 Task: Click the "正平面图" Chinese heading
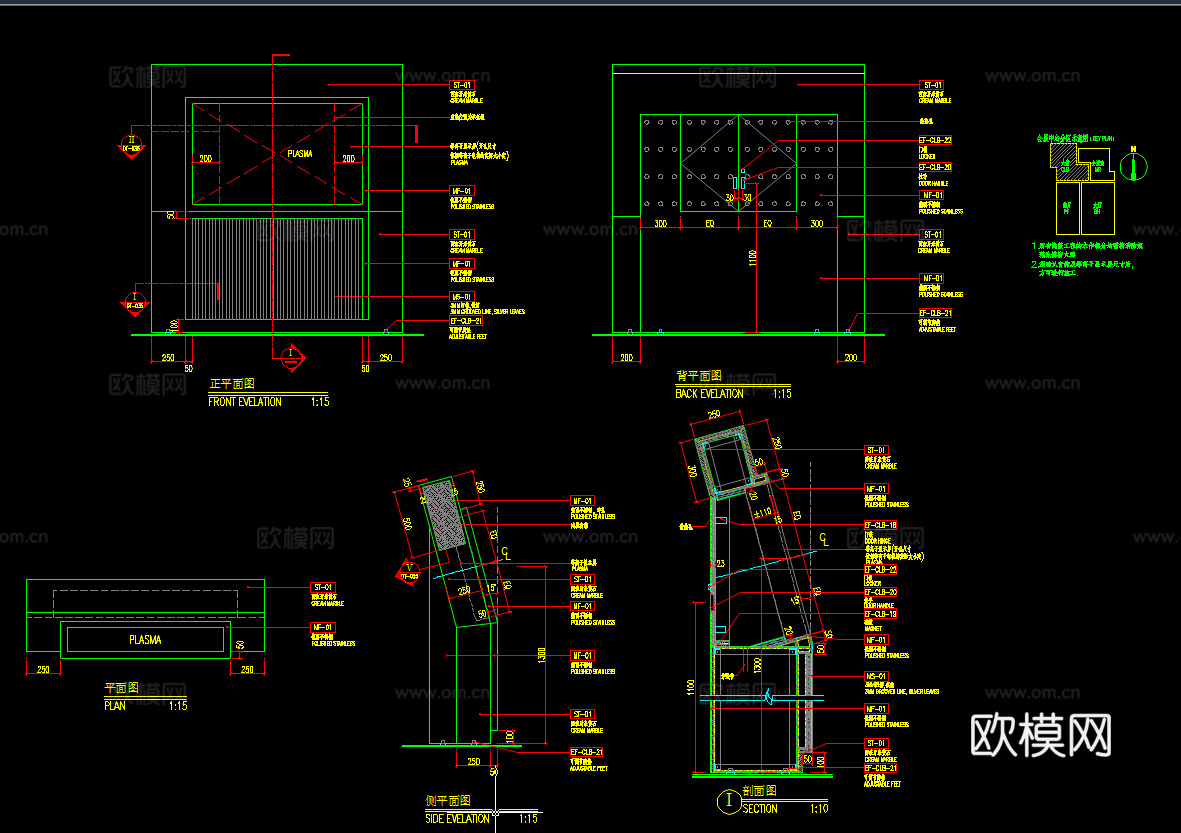click(x=232, y=384)
